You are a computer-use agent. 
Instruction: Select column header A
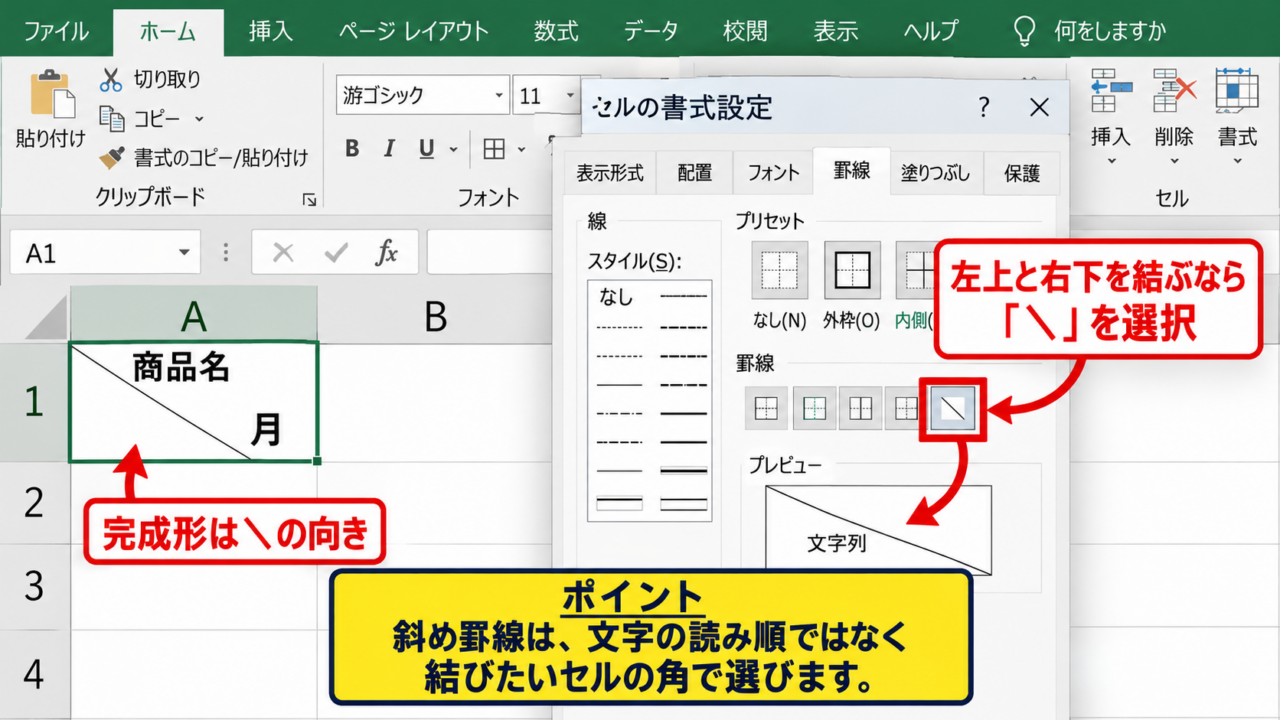pos(194,317)
